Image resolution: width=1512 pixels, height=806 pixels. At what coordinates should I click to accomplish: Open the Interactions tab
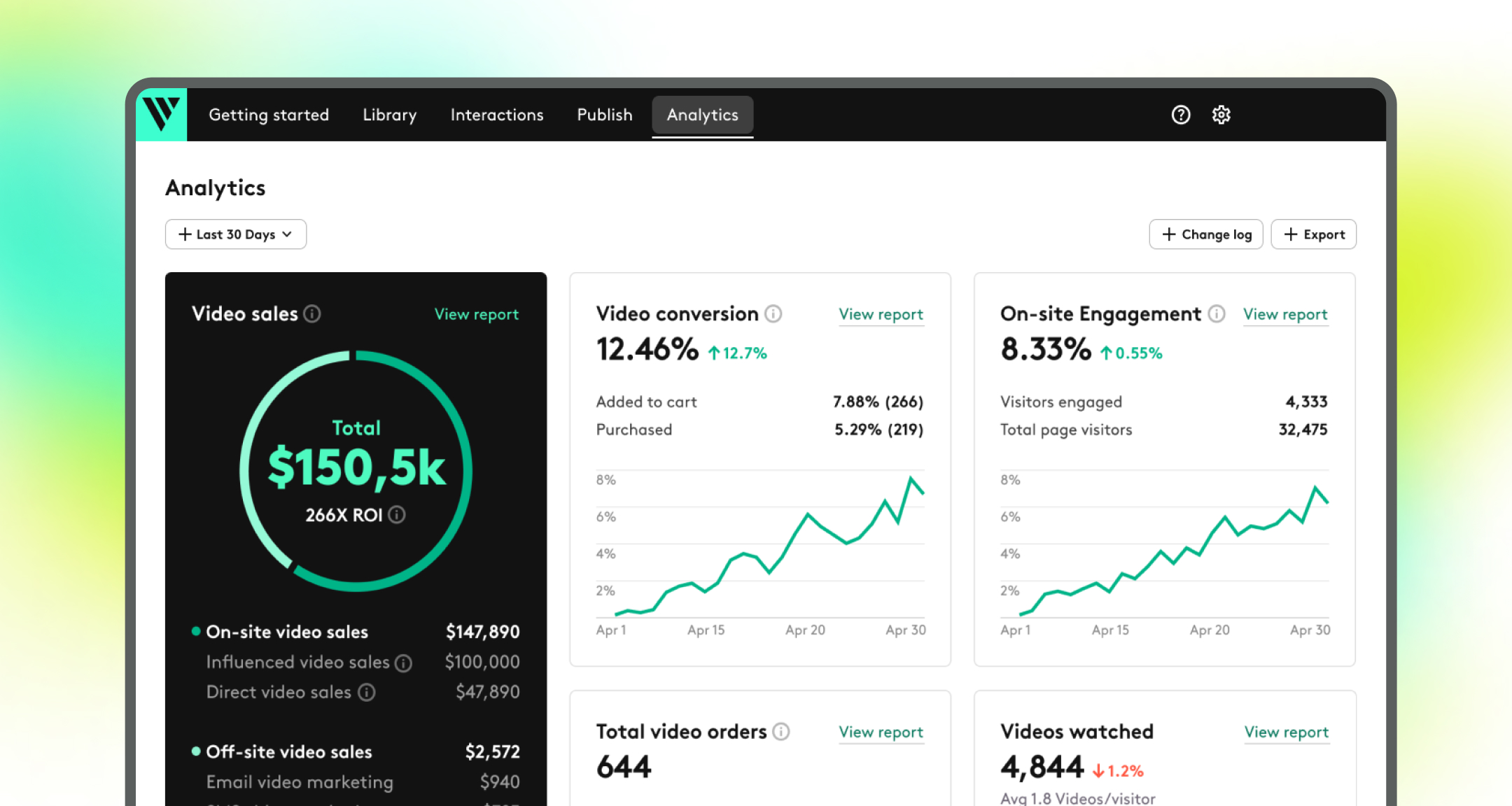pos(497,115)
